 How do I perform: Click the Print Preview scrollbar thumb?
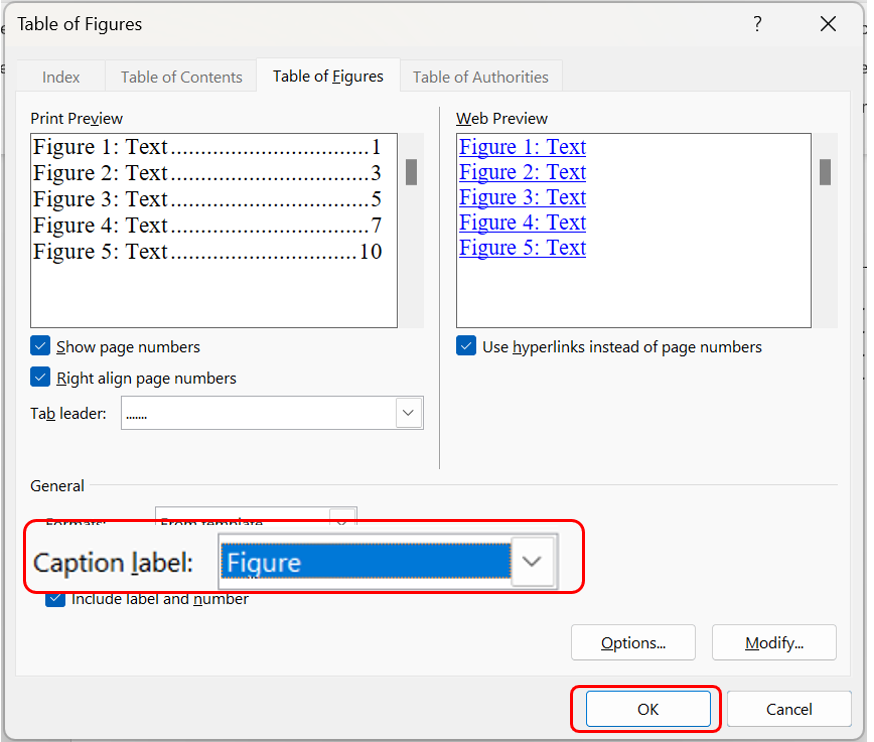tap(411, 172)
